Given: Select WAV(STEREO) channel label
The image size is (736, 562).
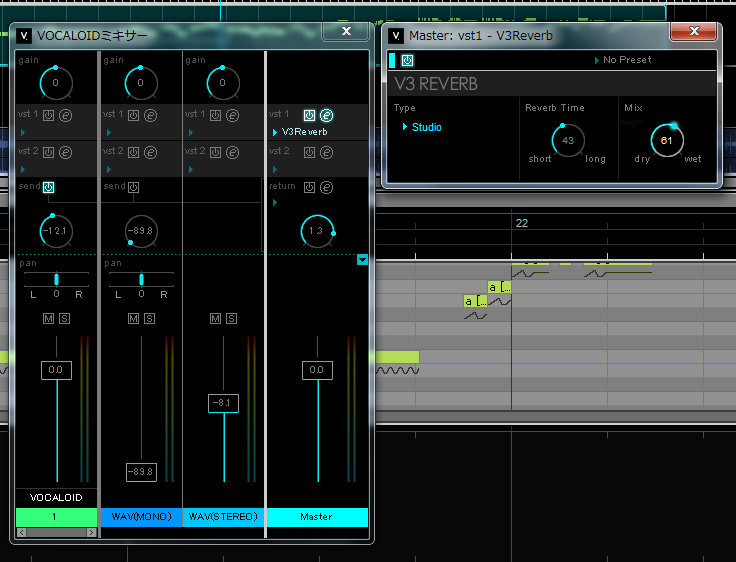Looking at the screenshot, I should coord(223,517).
